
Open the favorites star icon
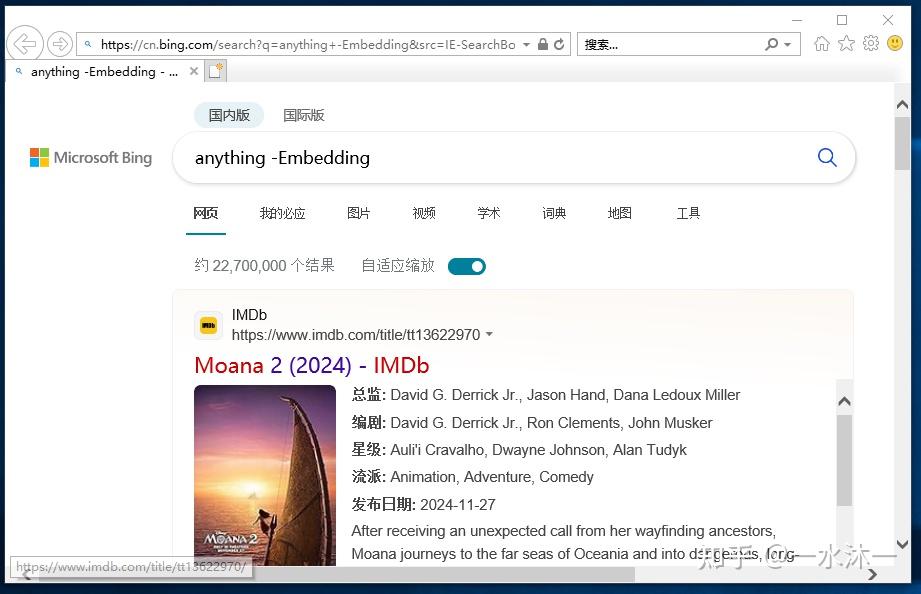click(845, 43)
